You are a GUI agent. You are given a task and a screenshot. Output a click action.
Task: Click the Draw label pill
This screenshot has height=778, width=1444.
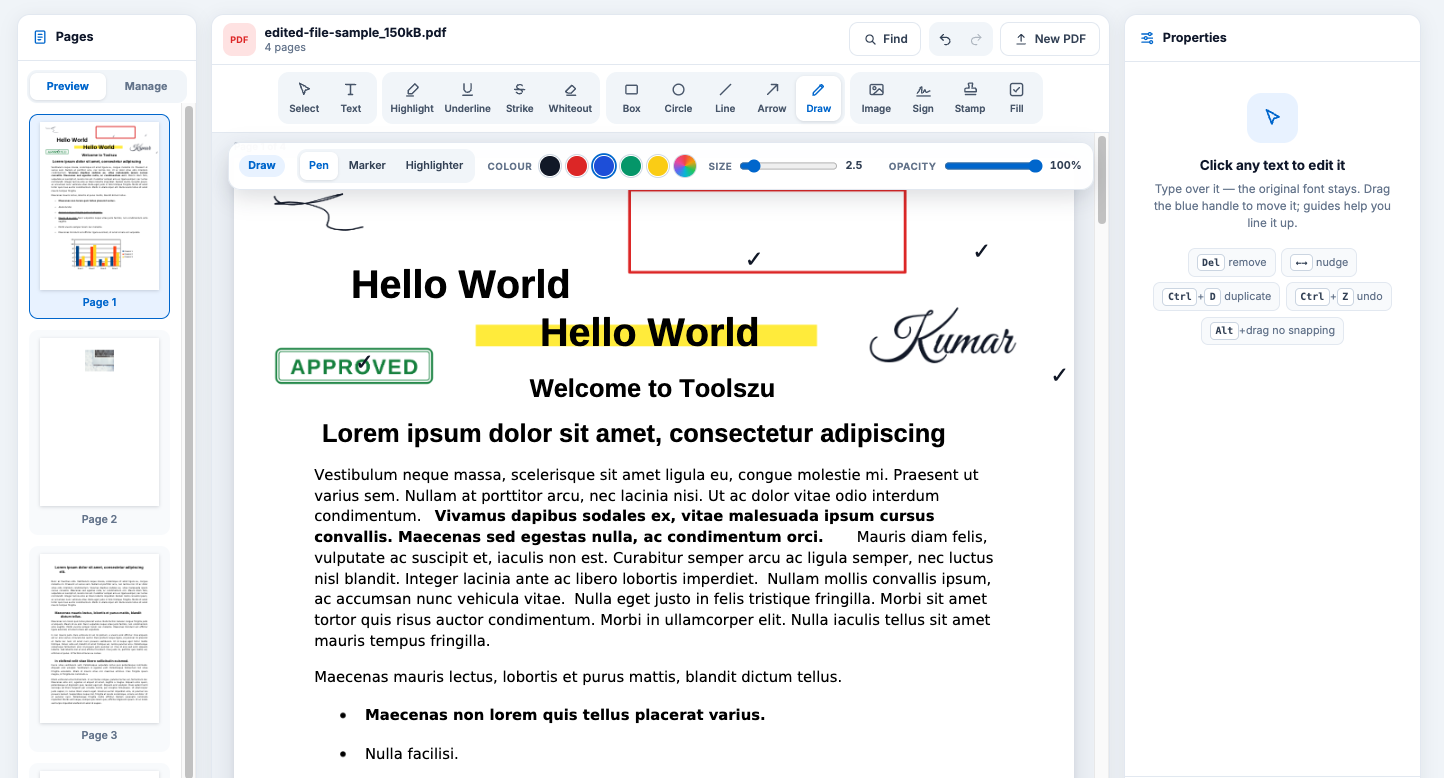(x=262, y=166)
